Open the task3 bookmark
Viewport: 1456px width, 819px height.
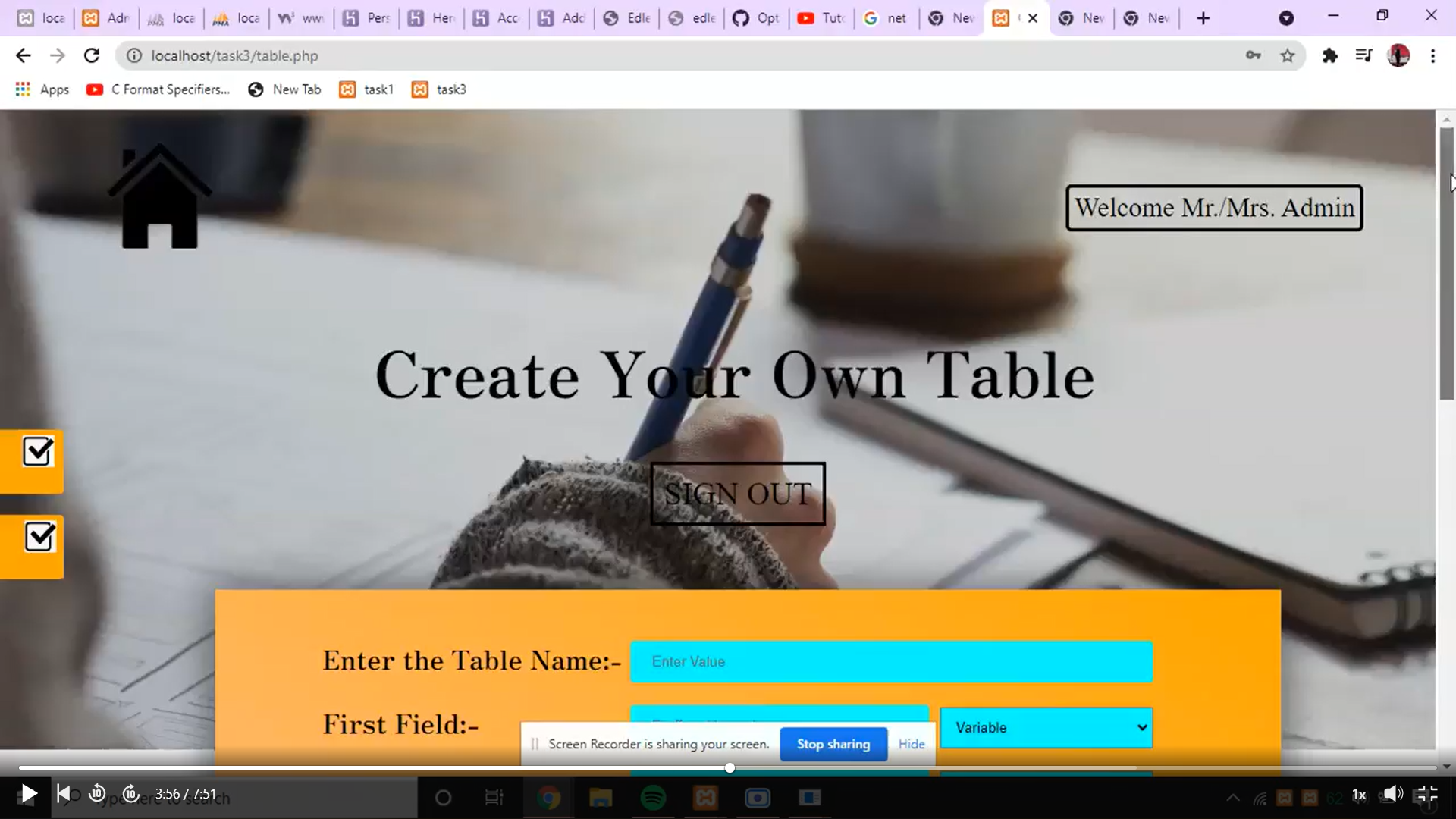440,89
